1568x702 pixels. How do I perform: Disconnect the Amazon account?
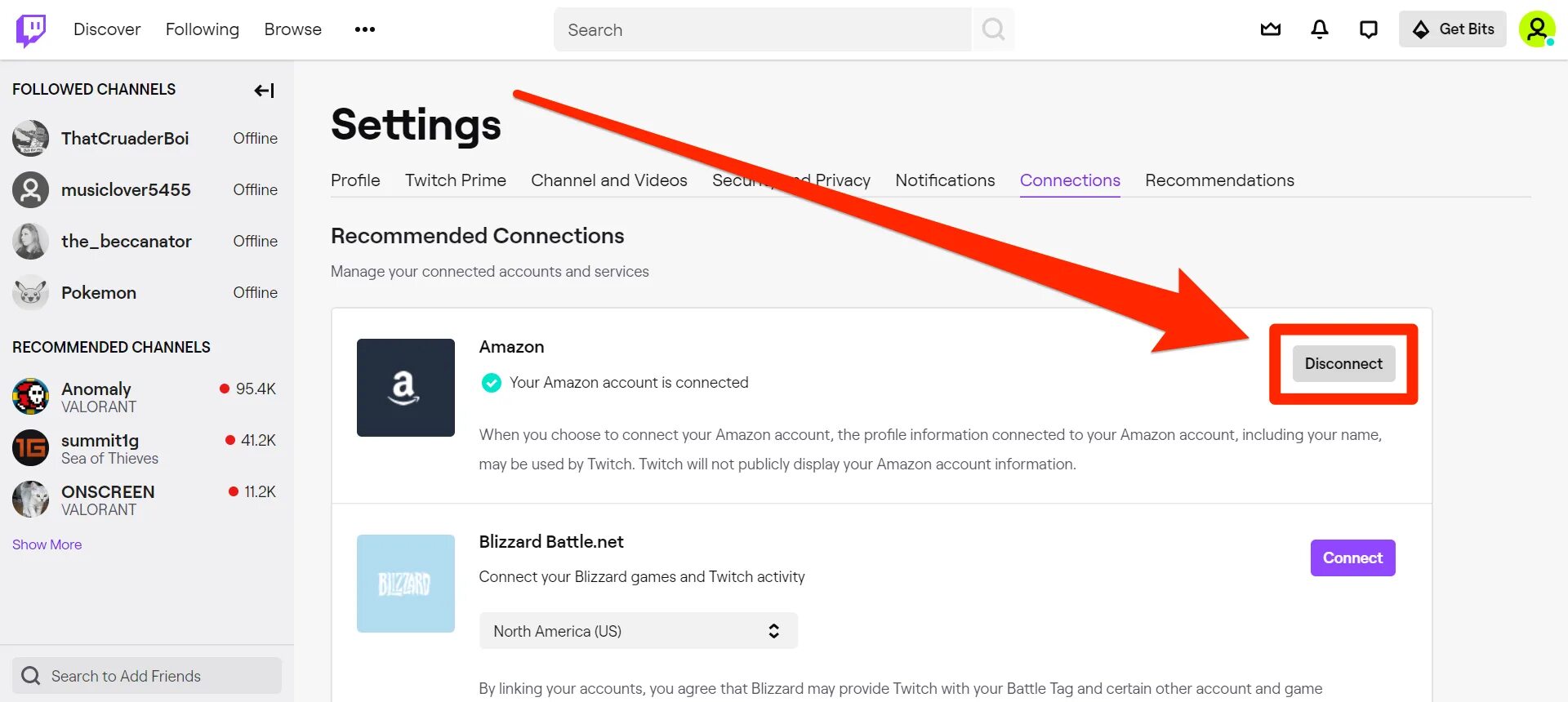[x=1343, y=363]
